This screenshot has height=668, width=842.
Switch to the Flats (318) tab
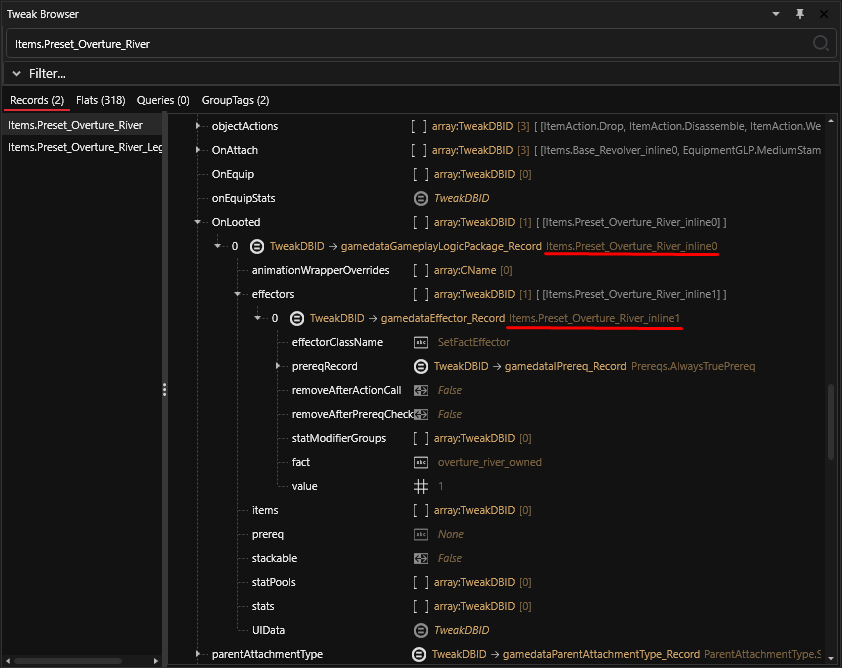pyautogui.click(x=100, y=100)
